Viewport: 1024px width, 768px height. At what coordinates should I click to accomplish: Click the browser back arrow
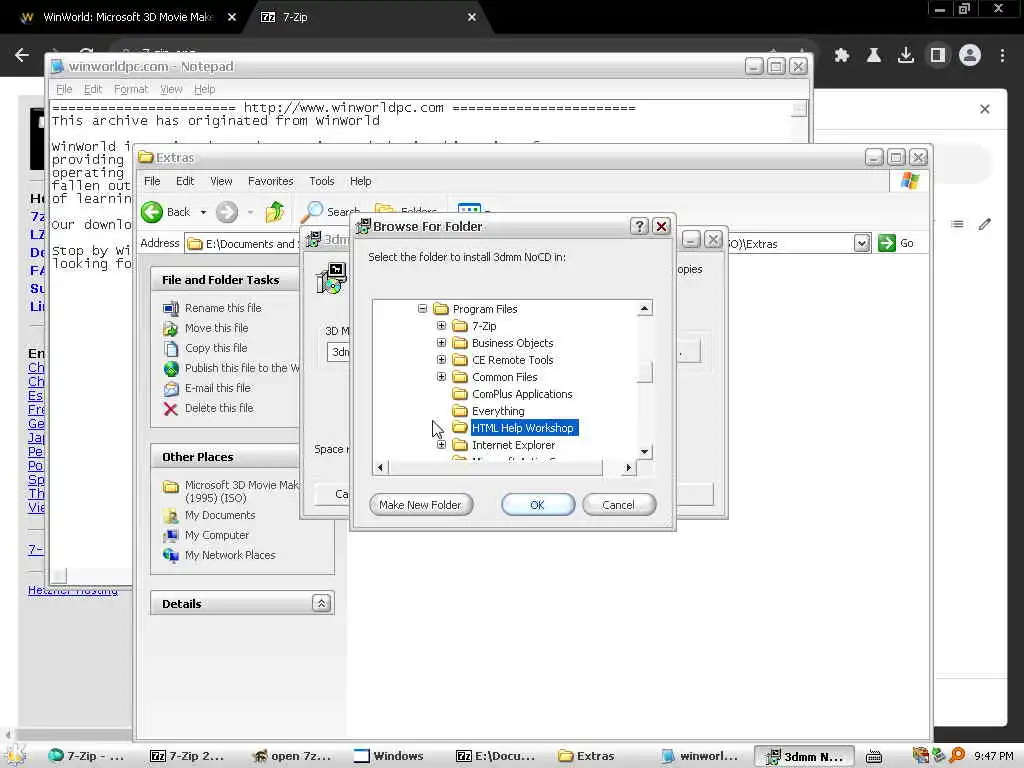coord(22,56)
